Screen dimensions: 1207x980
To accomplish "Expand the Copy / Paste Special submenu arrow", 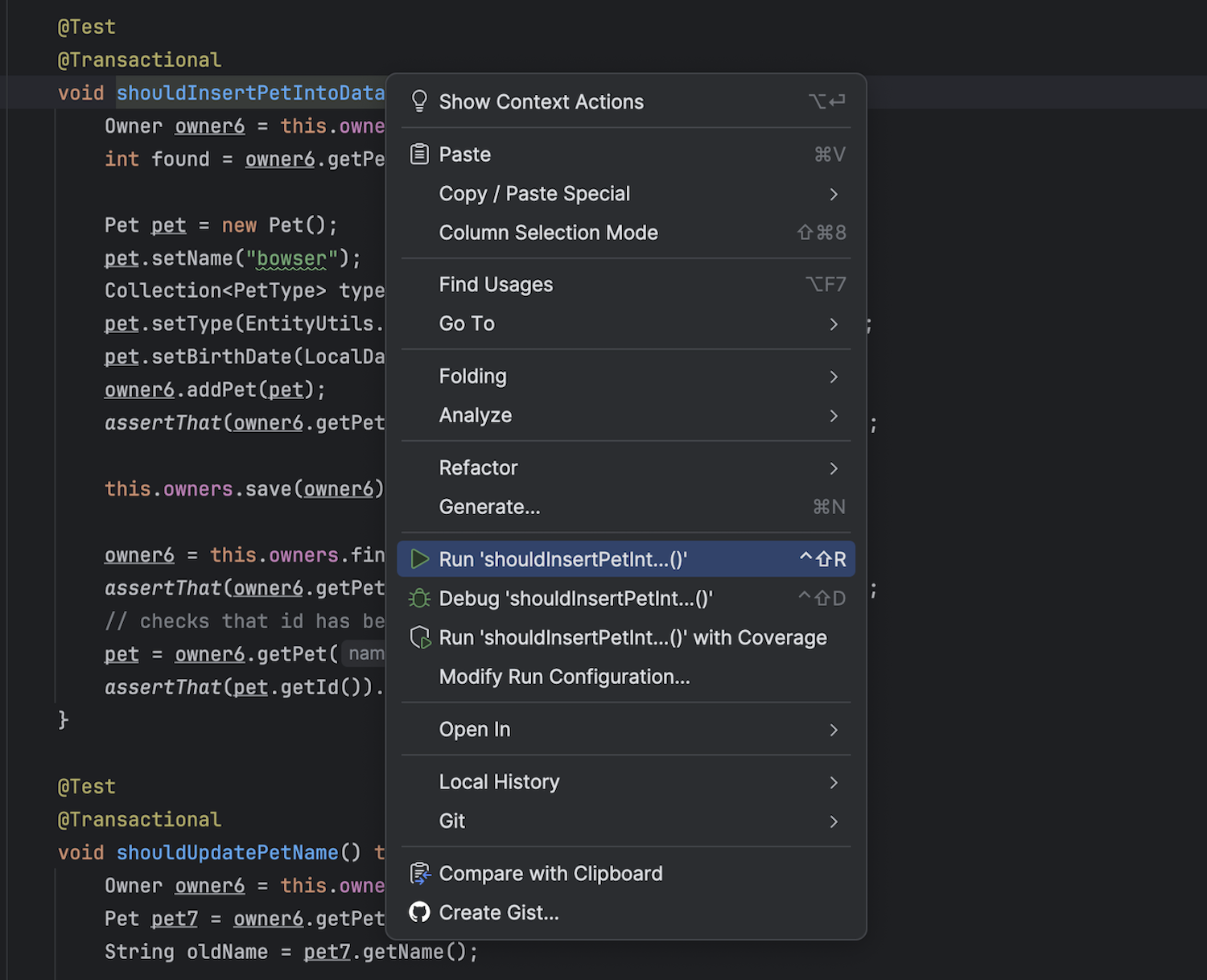I will (x=834, y=194).
